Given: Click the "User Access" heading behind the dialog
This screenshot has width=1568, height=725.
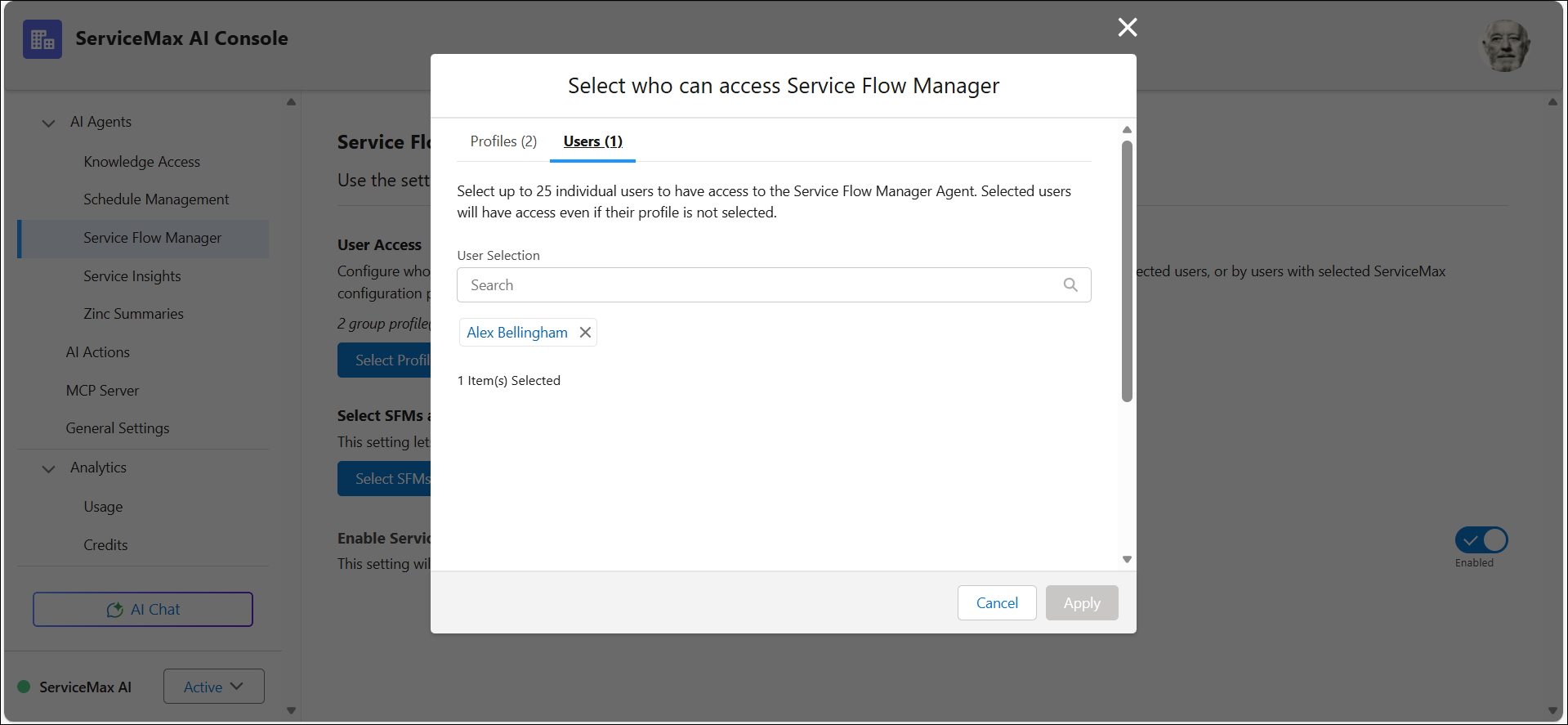Looking at the screenshot, I should pos(379,245).
